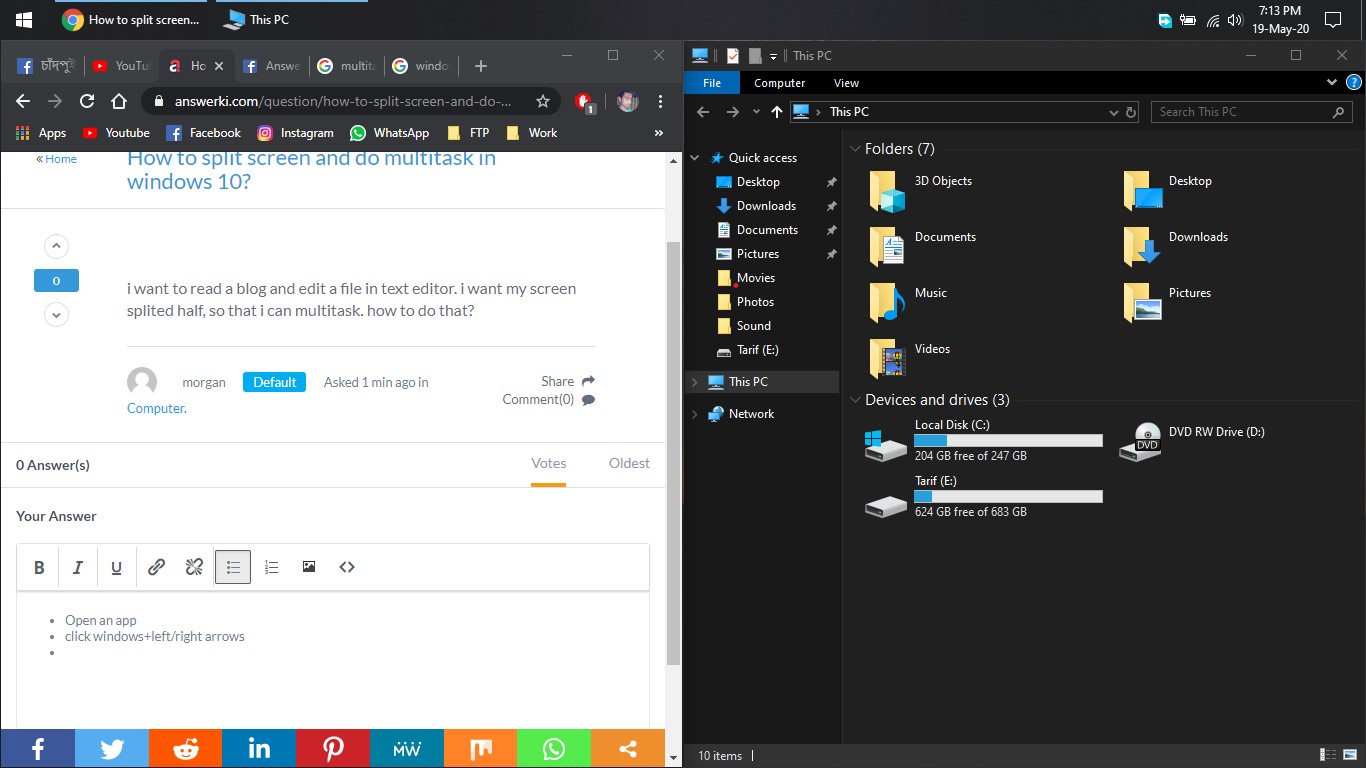Collapse the Folders (7) section
The height and width of the screenshot is (768, 1366).
(x=855, y=149)
